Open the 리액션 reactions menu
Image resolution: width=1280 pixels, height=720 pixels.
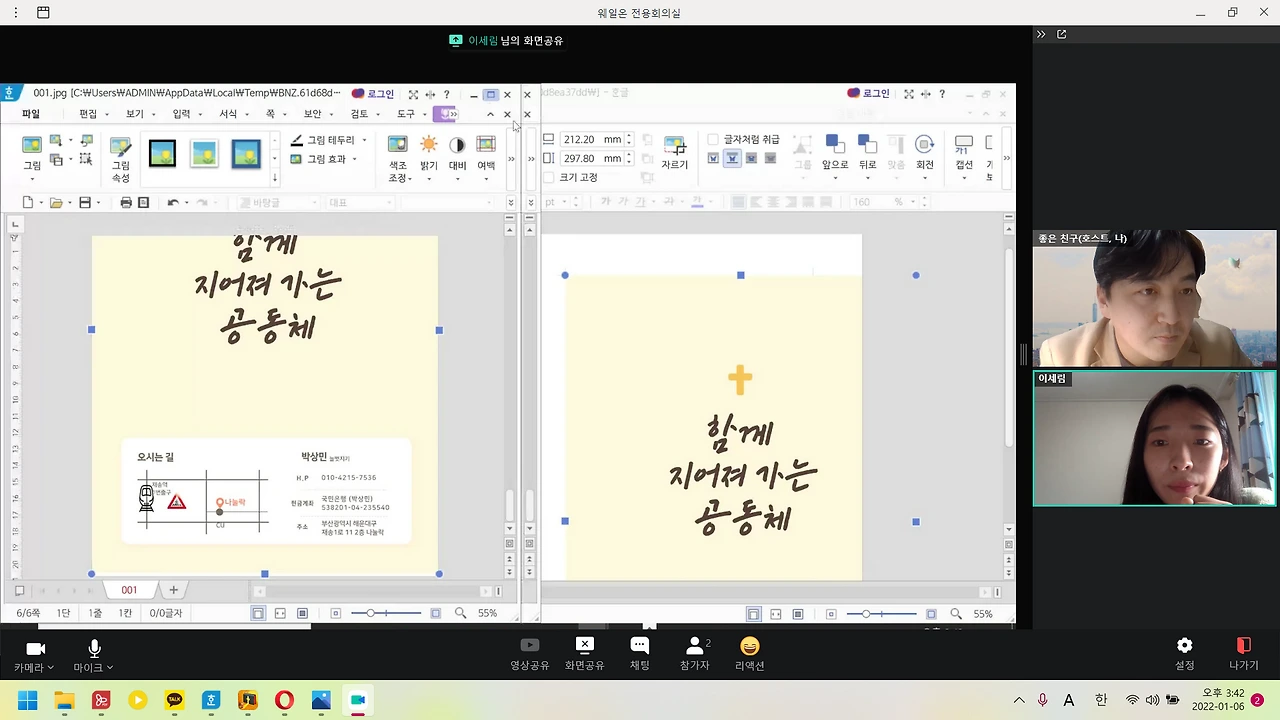(x=750, y=654)
